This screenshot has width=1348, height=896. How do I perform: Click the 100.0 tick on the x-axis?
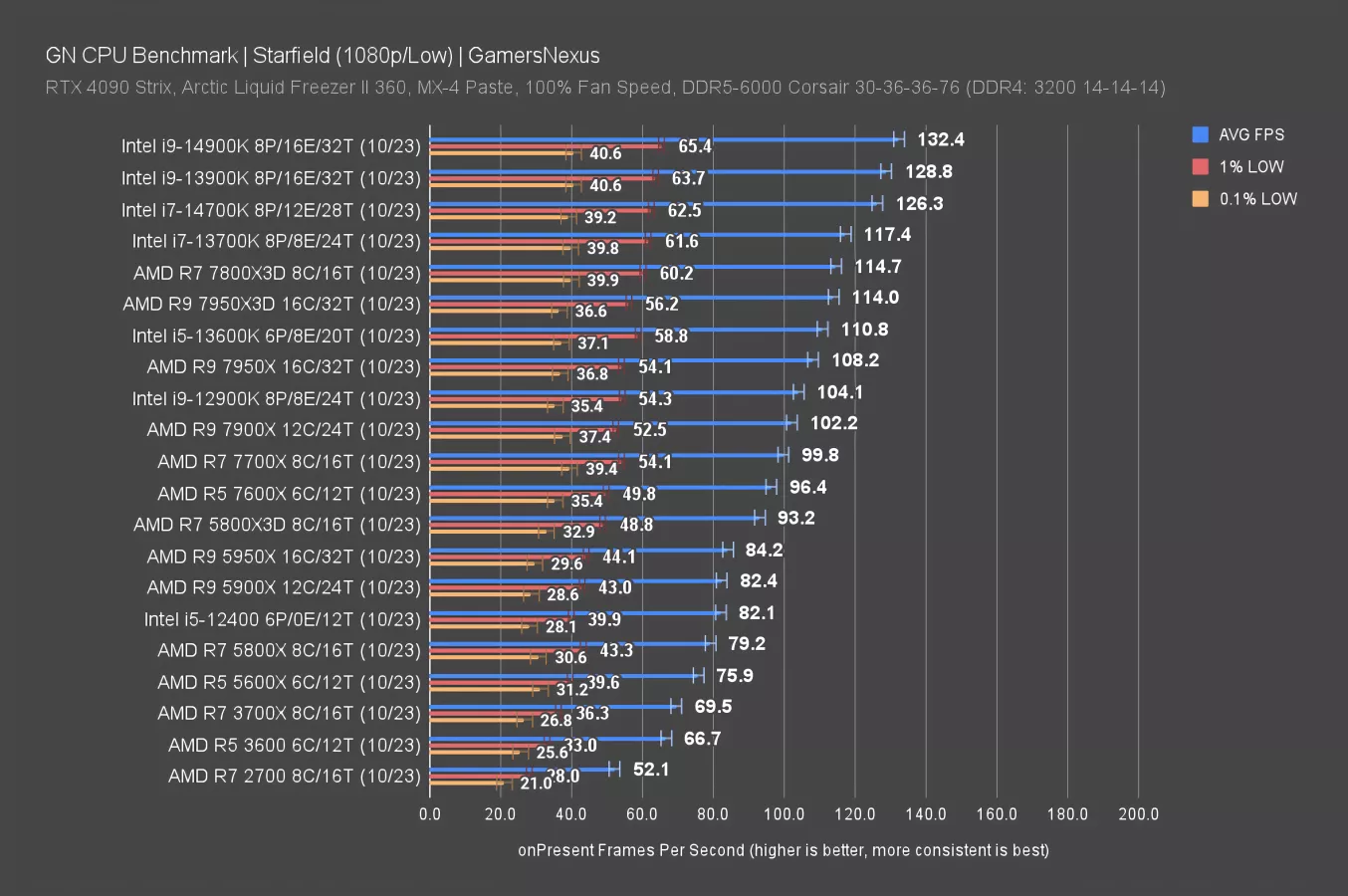(x=784, y=814)
